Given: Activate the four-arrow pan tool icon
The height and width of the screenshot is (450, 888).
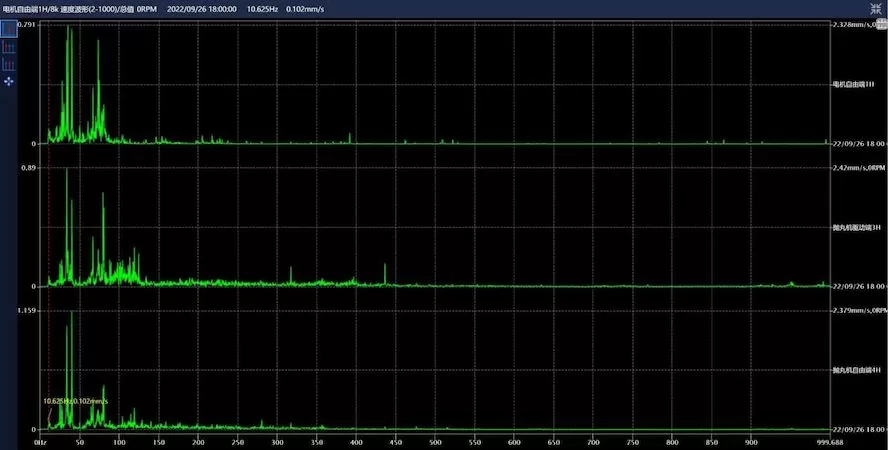Looking at the screenshot, I should point(9,81).
